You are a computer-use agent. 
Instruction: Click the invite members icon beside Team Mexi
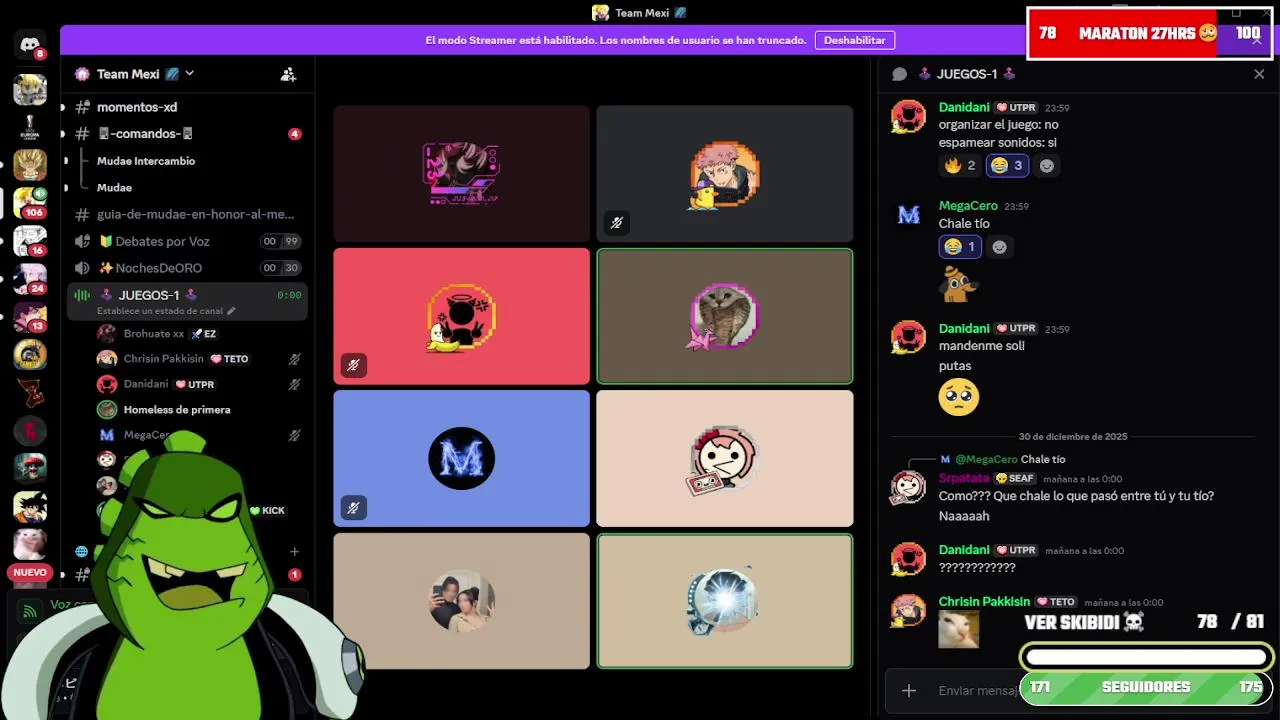tap(288, 74)
